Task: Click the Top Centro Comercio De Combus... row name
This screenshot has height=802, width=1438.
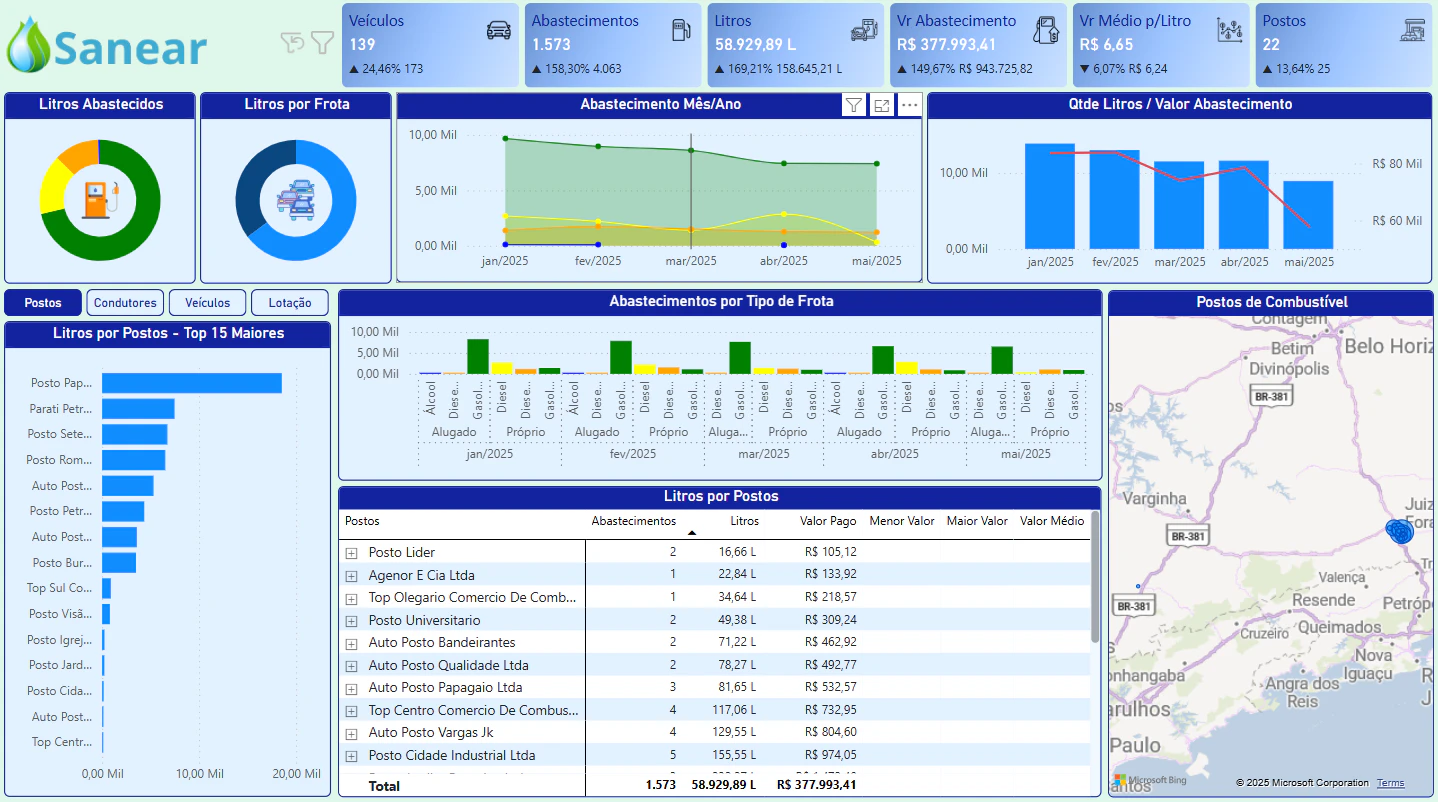Action: tap(474, 711)
